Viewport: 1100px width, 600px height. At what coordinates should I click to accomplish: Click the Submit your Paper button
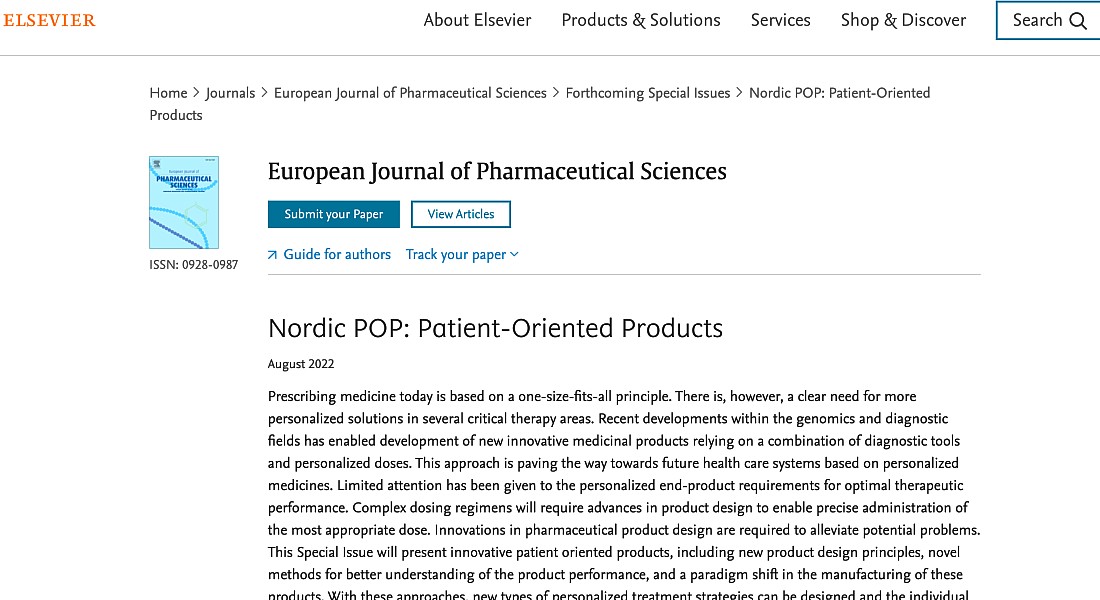coord(333,214)
